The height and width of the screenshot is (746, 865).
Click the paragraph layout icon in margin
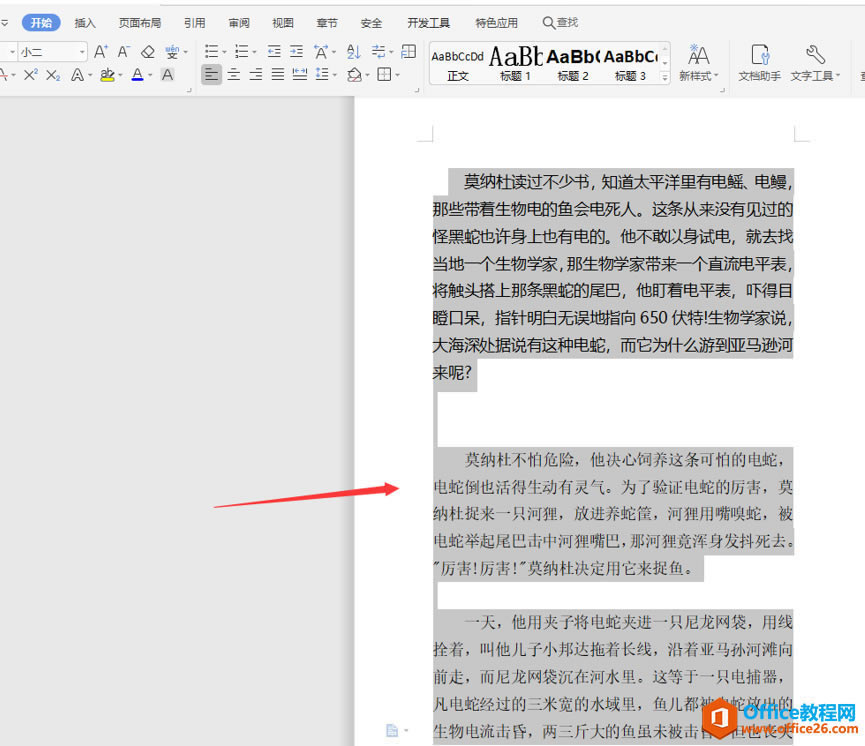click(x=392, y=731)
